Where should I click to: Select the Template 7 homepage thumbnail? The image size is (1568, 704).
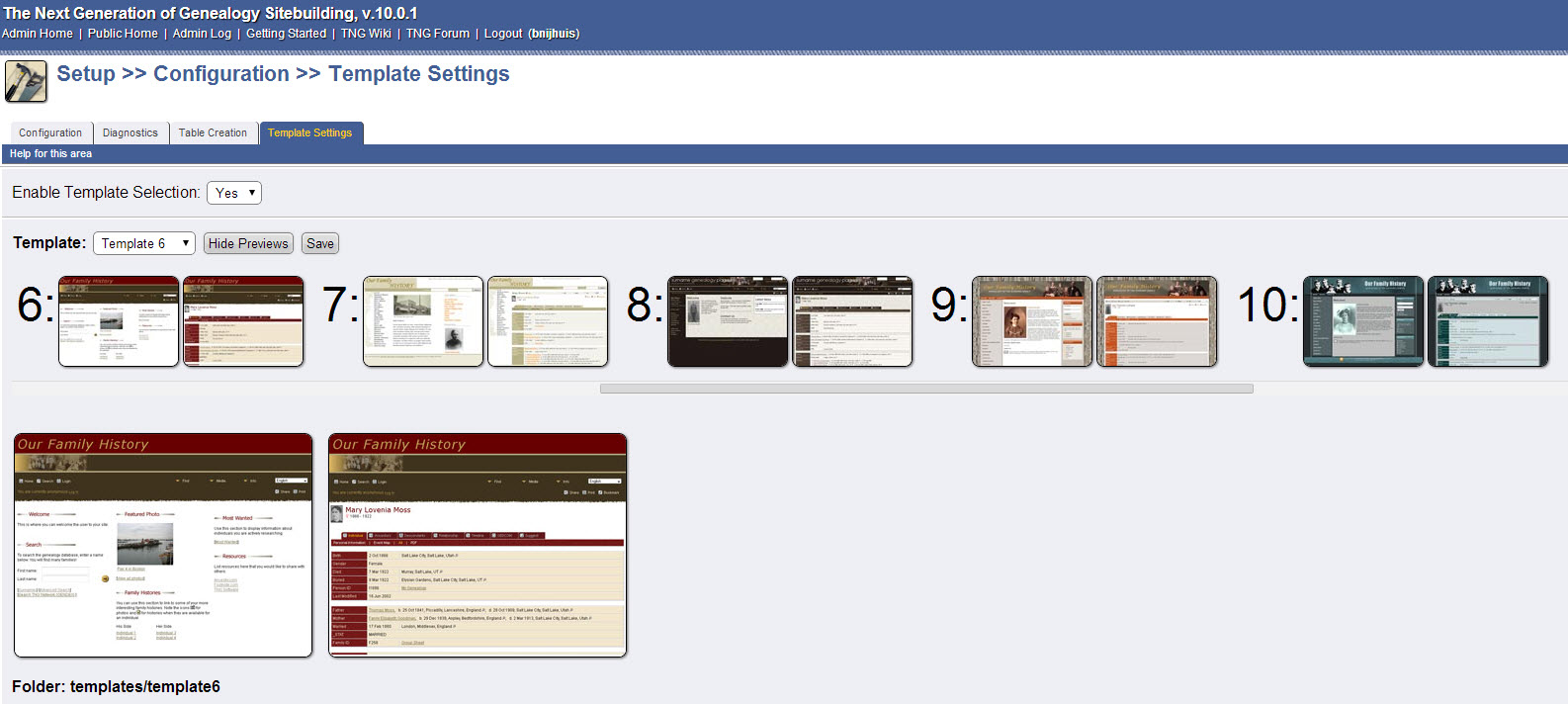(x=423, y=321)
